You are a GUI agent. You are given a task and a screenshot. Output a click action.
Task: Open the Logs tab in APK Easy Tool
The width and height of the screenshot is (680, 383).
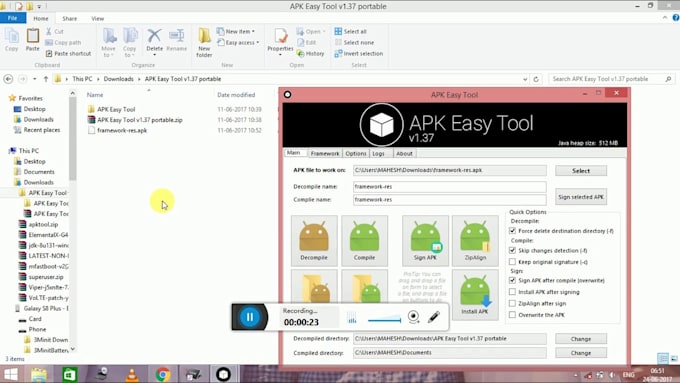pyautogui.click(x=378, y=154)
